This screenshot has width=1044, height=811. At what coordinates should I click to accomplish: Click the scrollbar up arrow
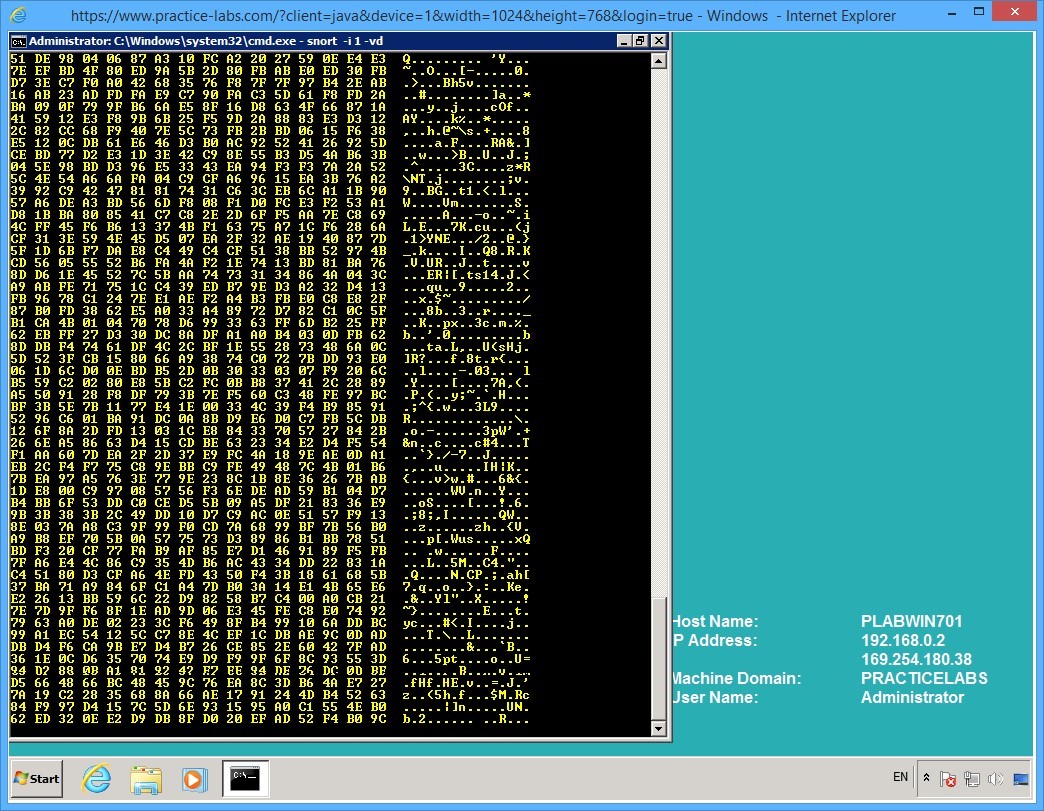[659, 60]
